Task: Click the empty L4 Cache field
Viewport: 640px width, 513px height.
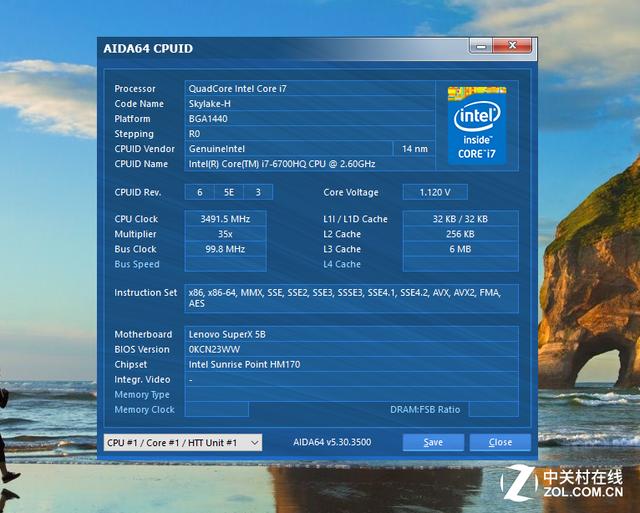Action: coord(460,264)
